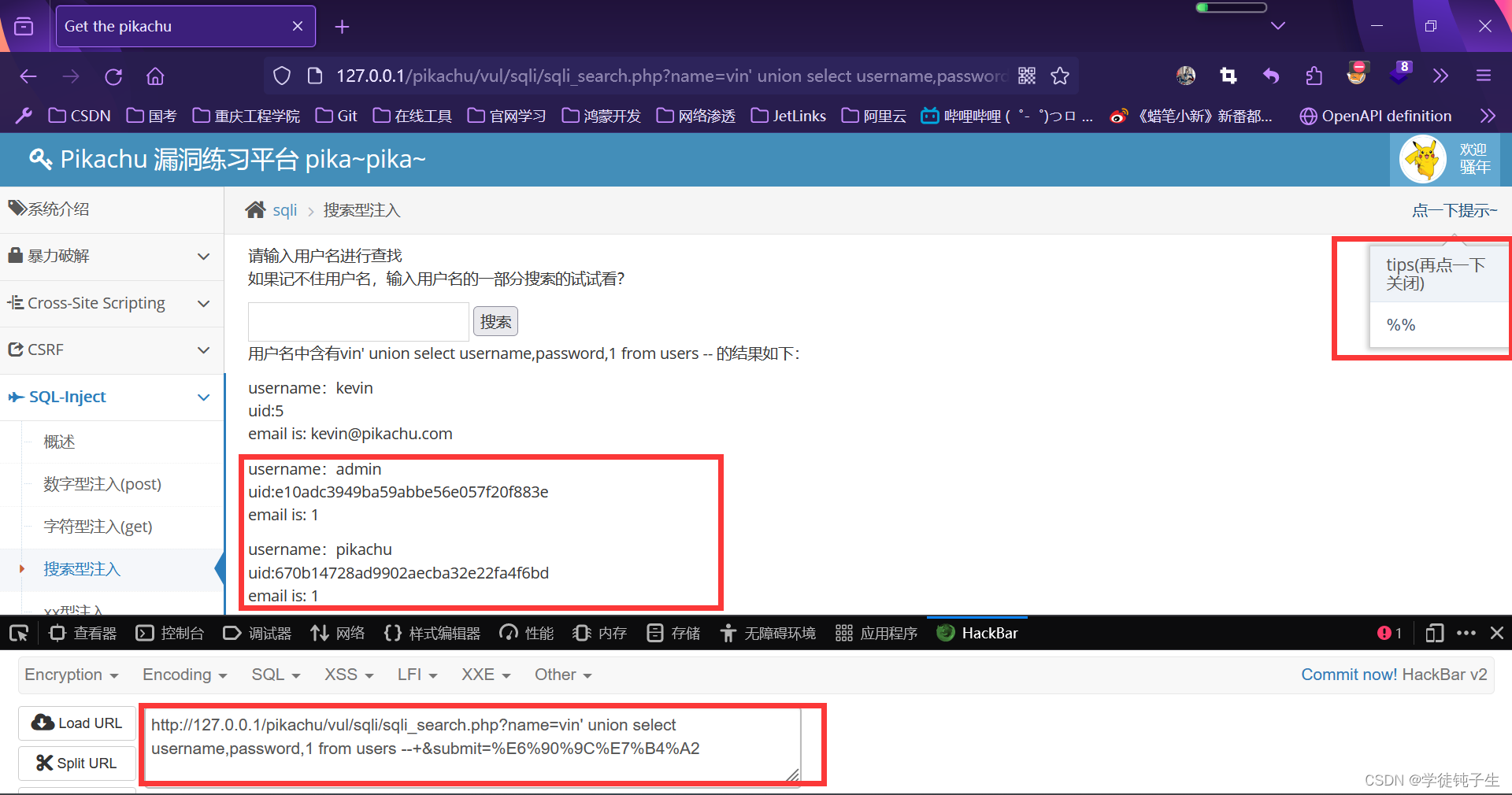Open the screenshot crop tool icon
Screen dimensions: 1512x795
pos(1228,76)
